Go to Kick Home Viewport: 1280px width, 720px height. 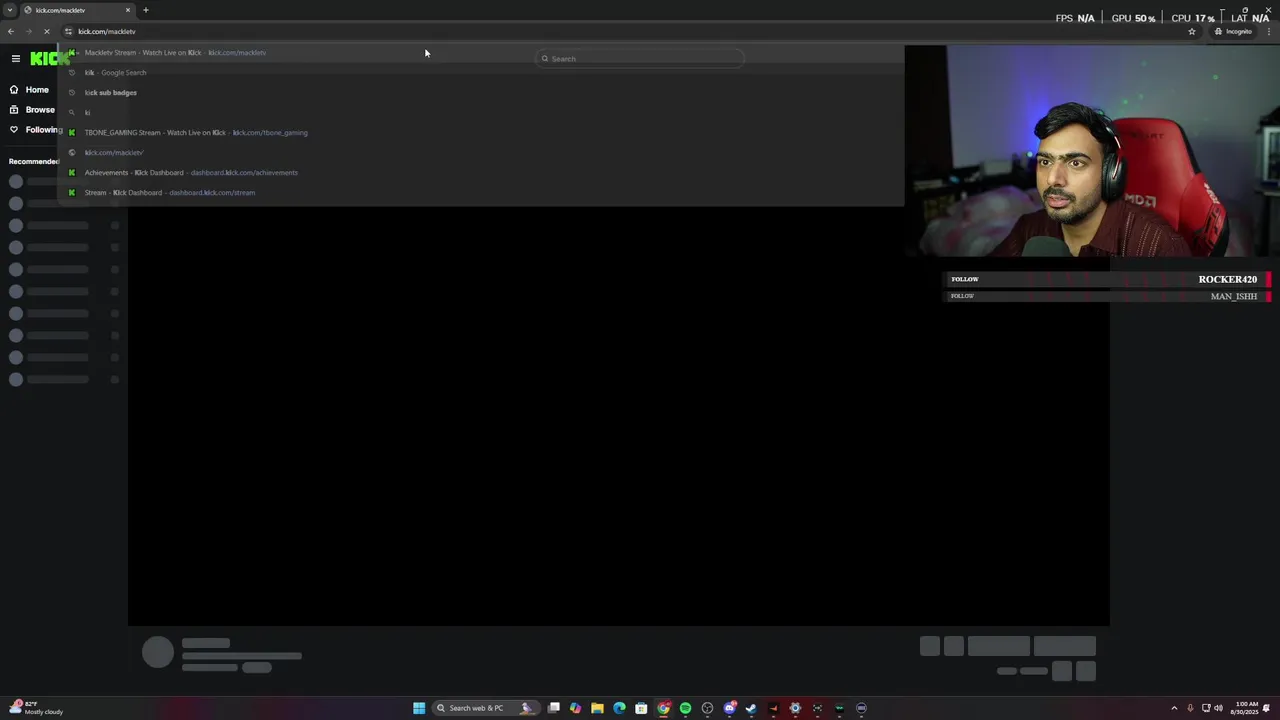click(x=29, y=90)
